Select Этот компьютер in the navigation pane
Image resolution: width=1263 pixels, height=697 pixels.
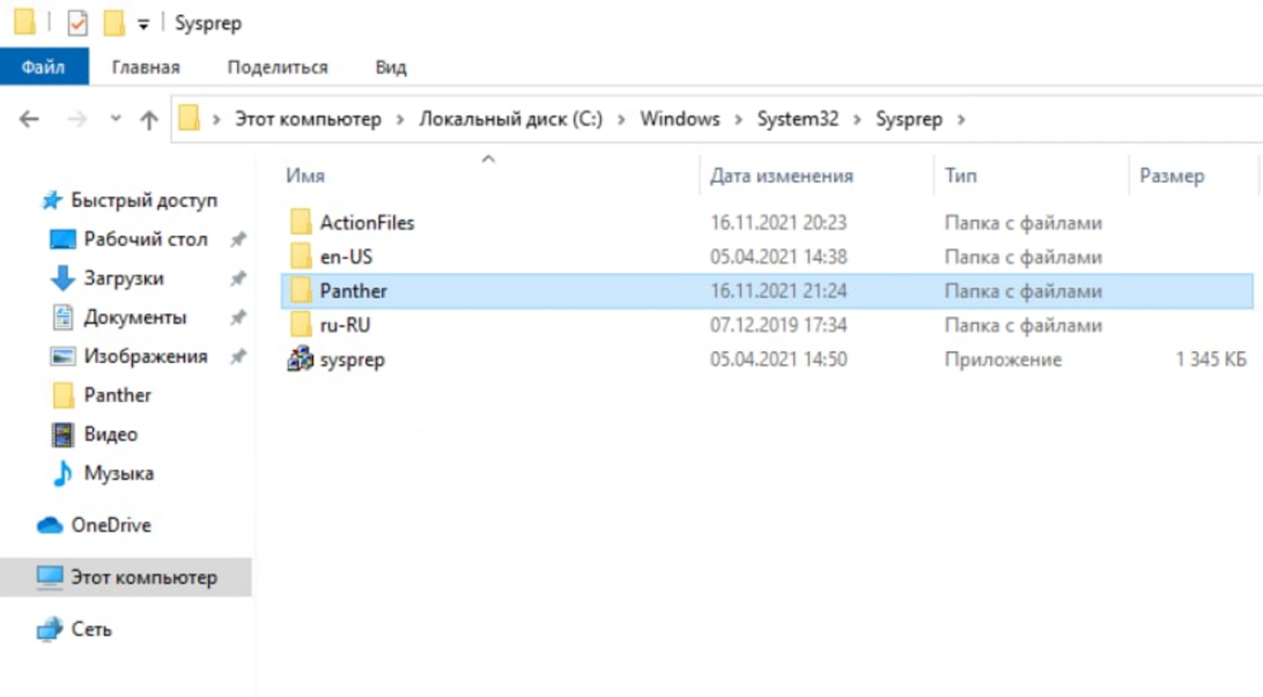(143, 578)
